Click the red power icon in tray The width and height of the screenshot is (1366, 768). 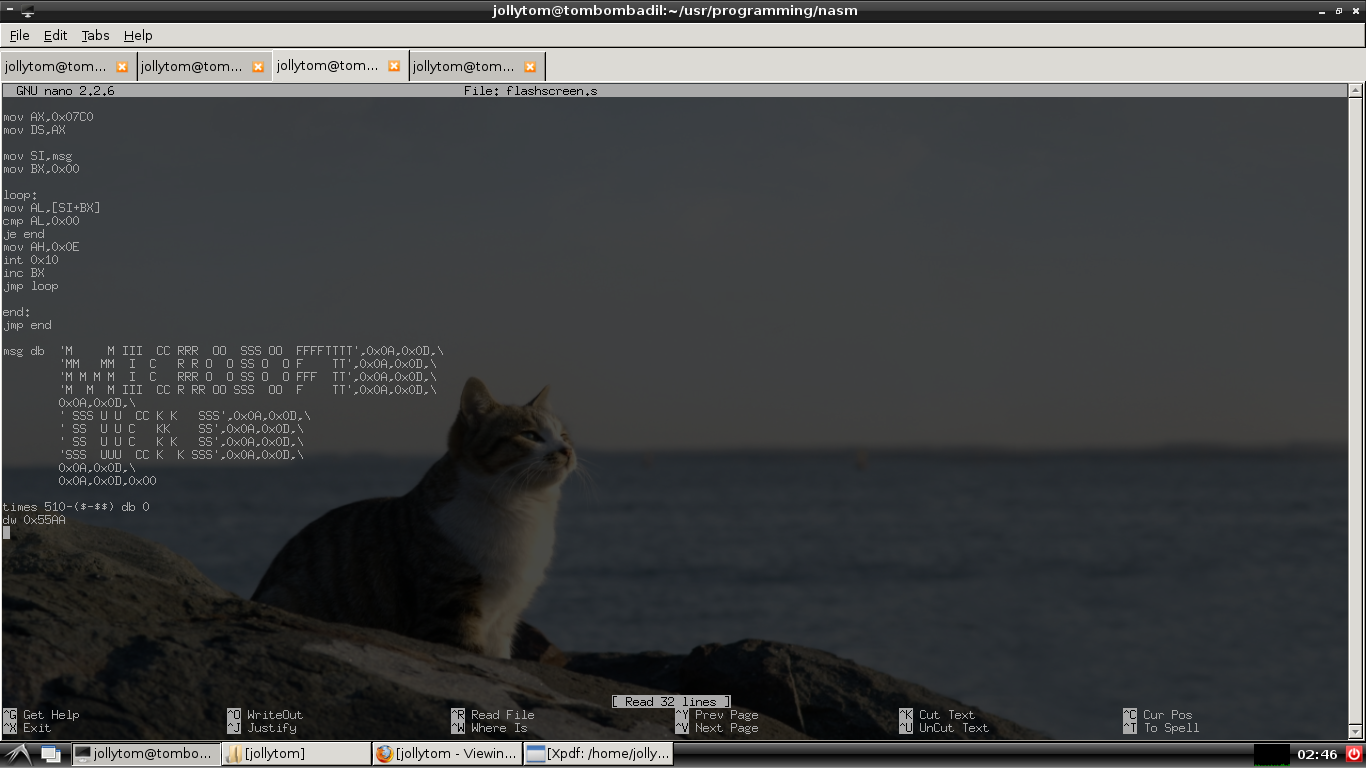(1354, 754)
